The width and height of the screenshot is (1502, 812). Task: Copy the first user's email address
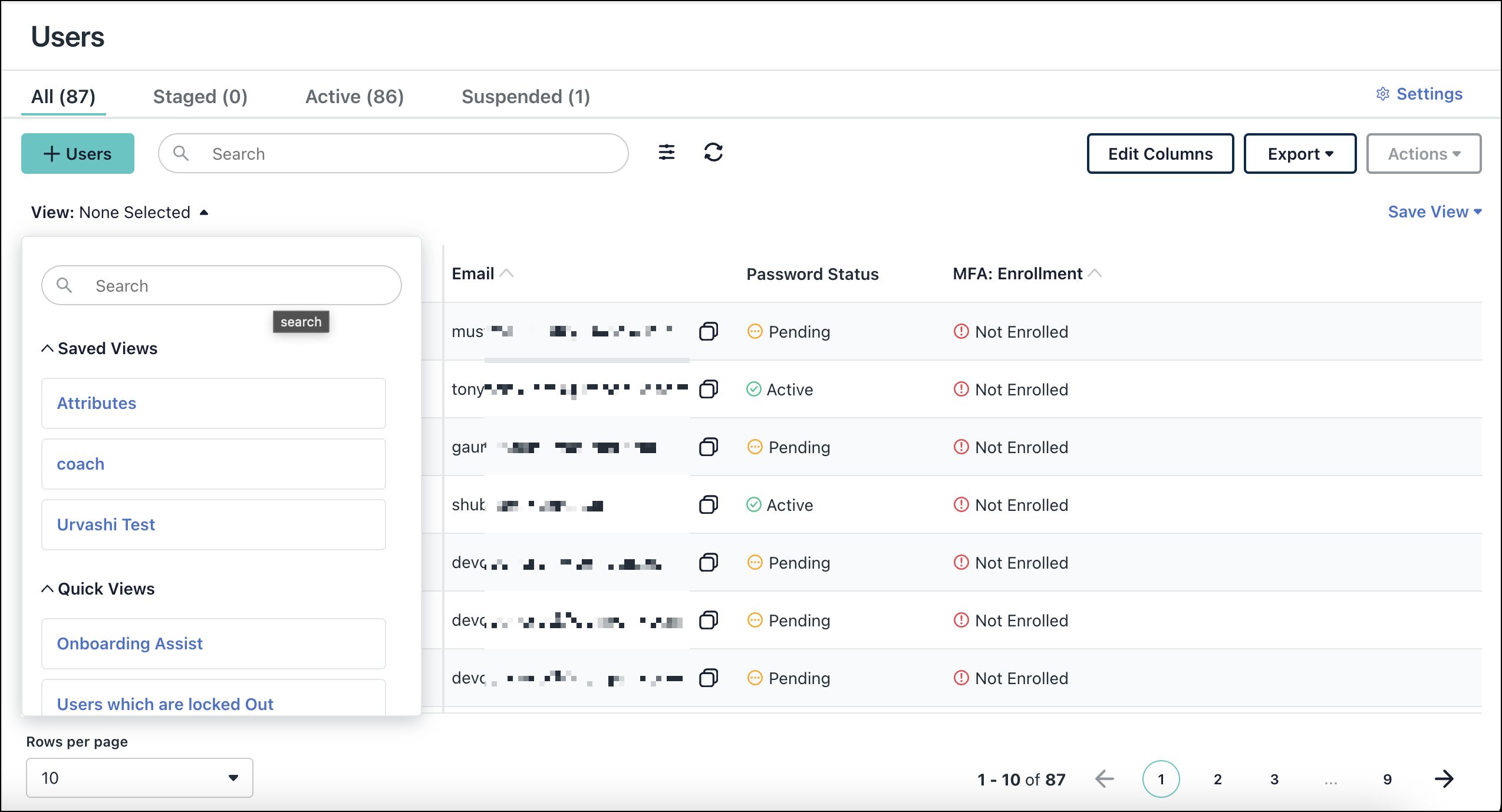tap(708, 331)
